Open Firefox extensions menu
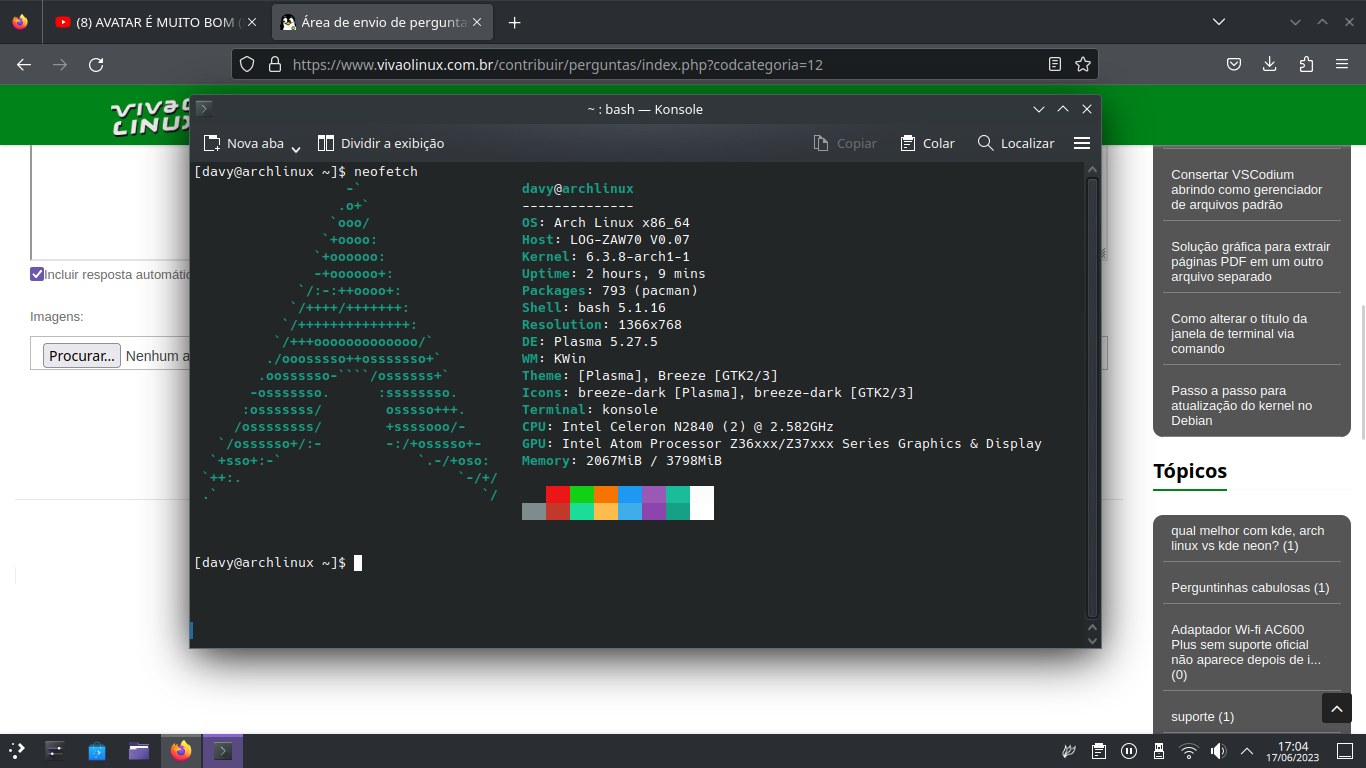Viewport: 1366px width, 768px height. [x=1306, y=64]
